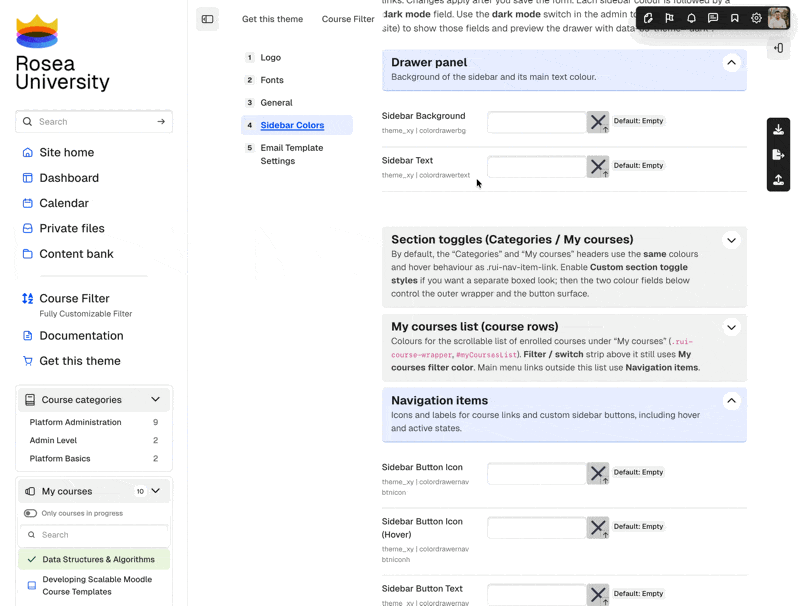This screenshot has height=606, width=800.
Task: Click the upload icon in side toolbar
Action: click(779, 180)
